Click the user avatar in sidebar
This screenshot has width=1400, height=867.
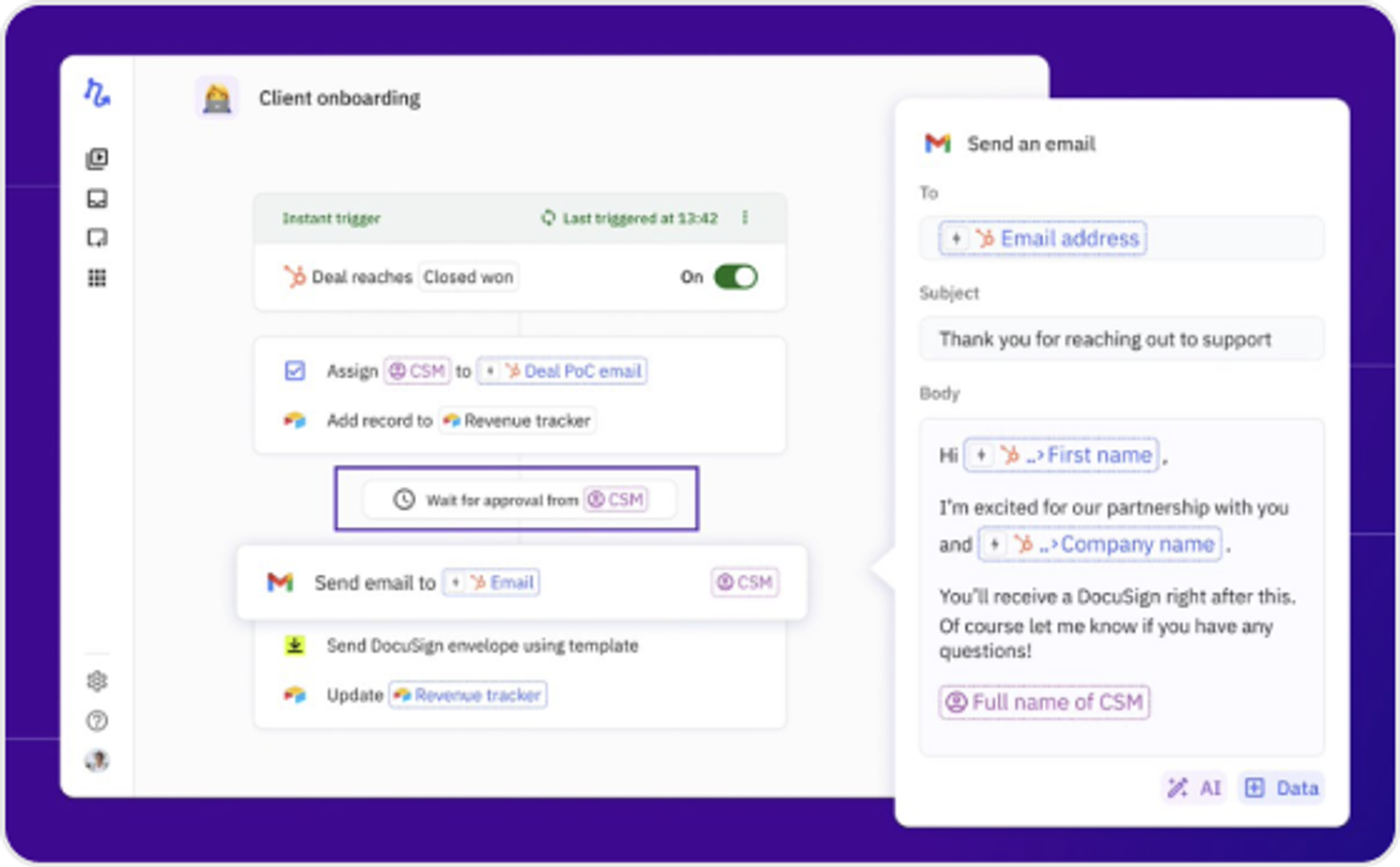tap(97, 760)
